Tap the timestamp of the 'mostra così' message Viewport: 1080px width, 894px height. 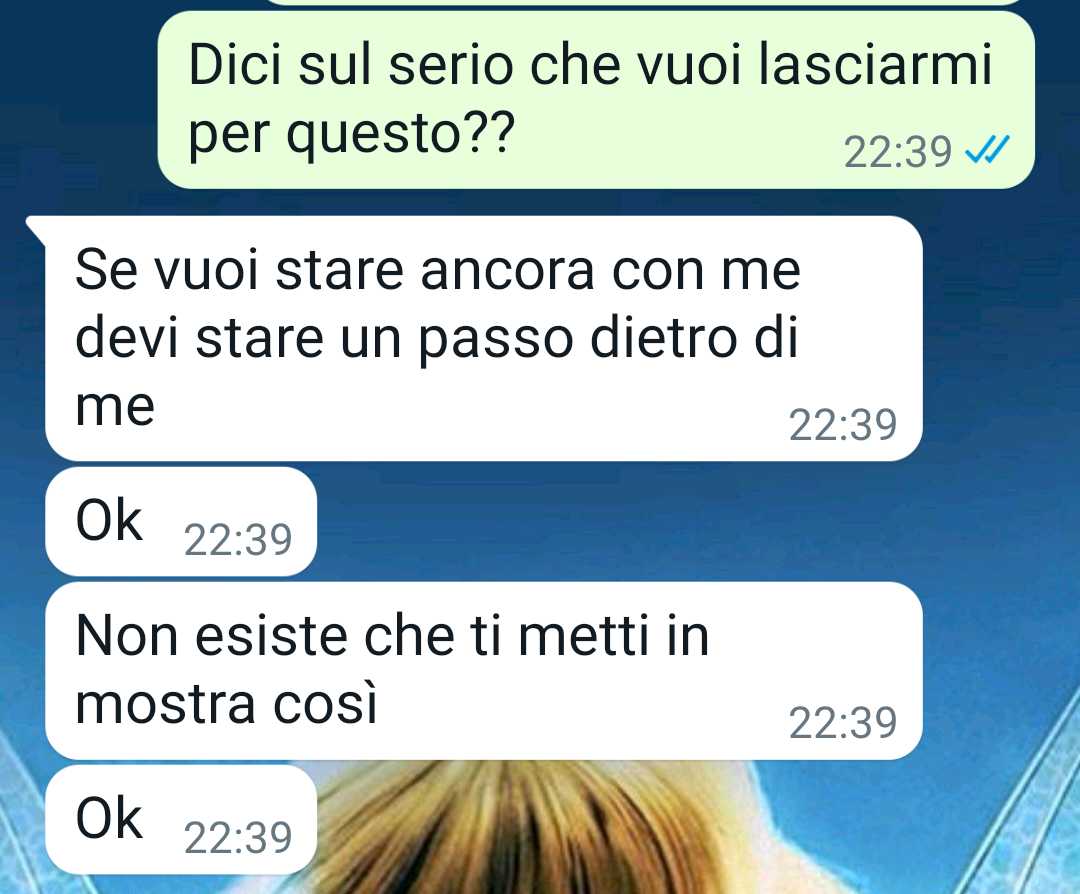point(842,723)
